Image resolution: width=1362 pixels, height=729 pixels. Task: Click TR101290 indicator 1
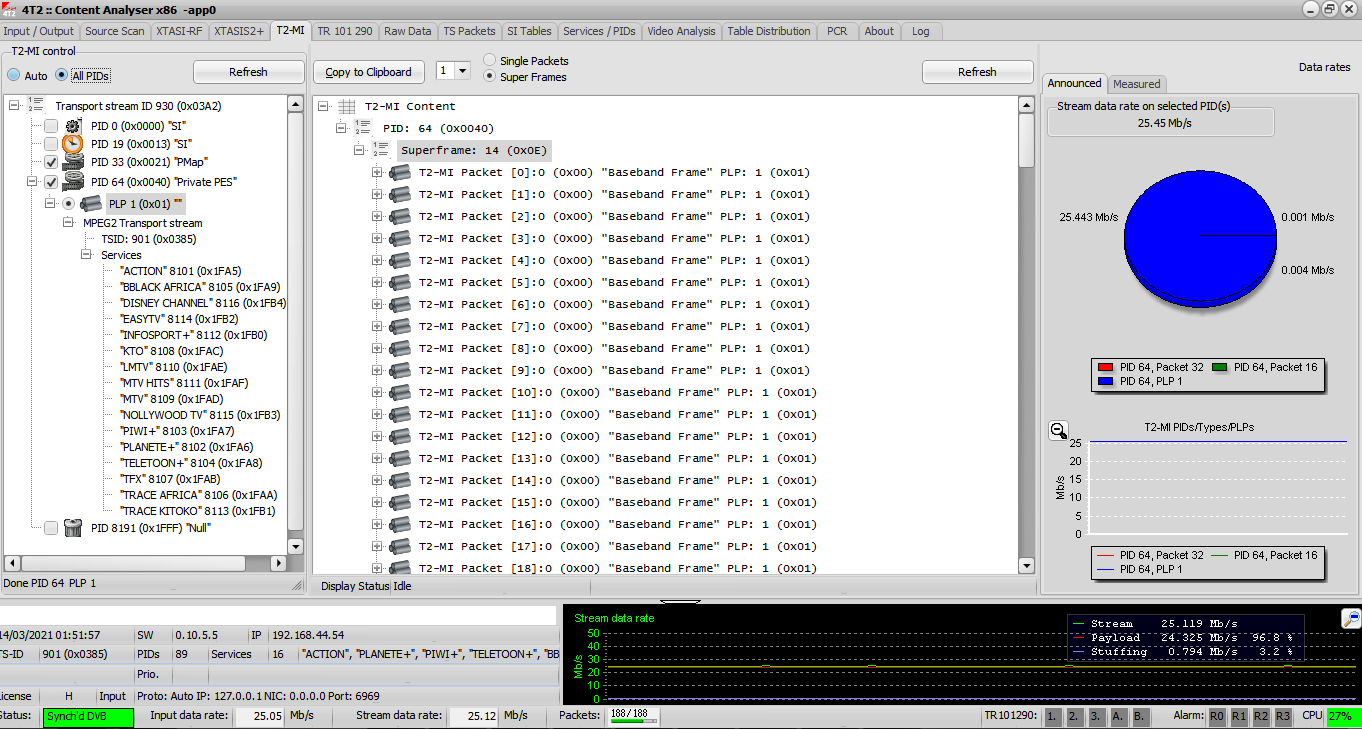pyautogui.click(x=1053, y=716)
